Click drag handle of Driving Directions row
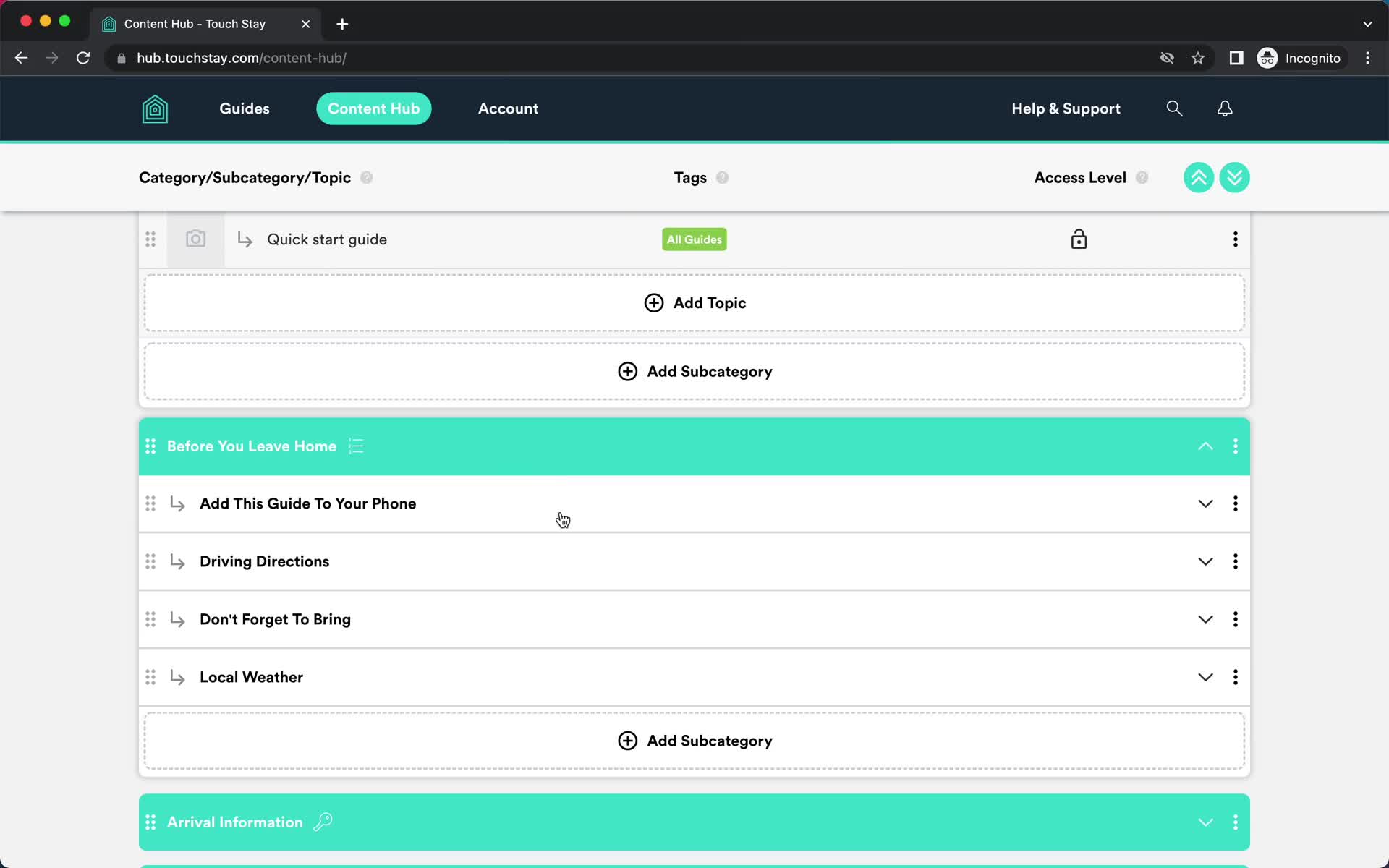 (x=150, y=561)
